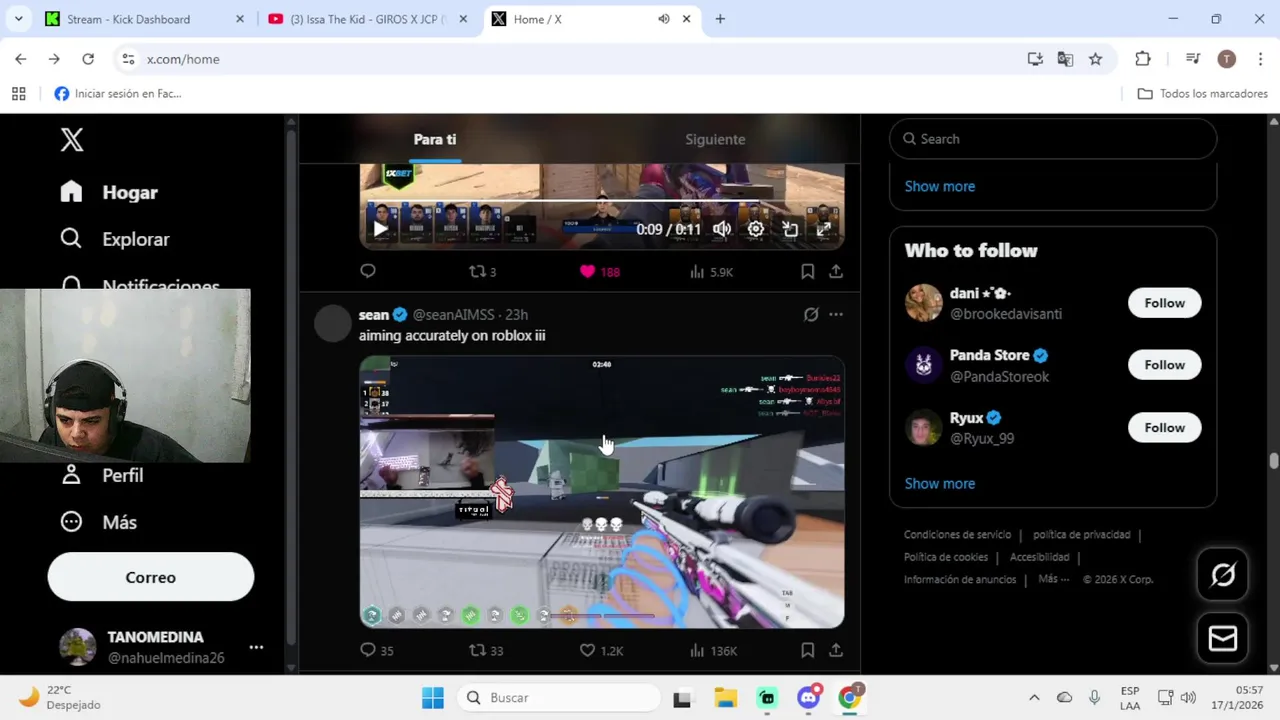Switch to Siguiente tab
The image size is (1280, 720).
pyautogui.click(x=715, y=139)
